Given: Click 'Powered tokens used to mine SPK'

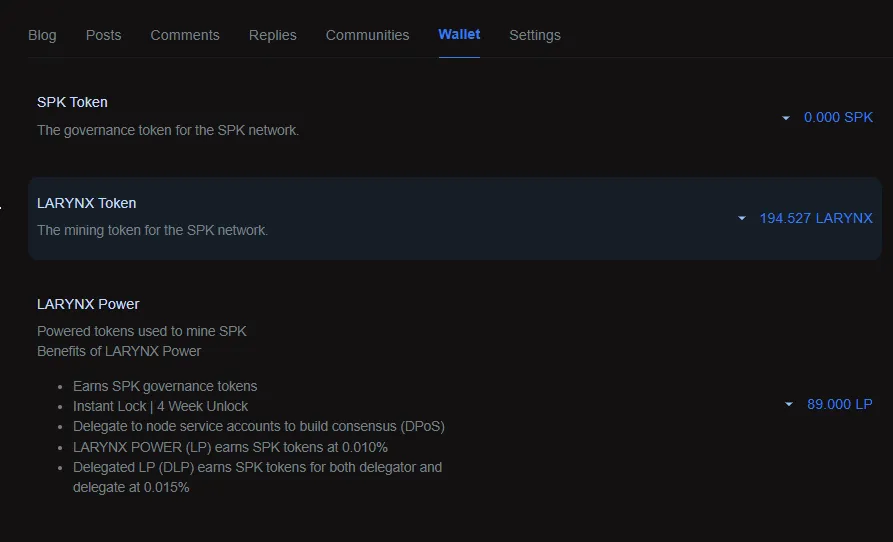Looking at the screenshot, I should (142, 331).
